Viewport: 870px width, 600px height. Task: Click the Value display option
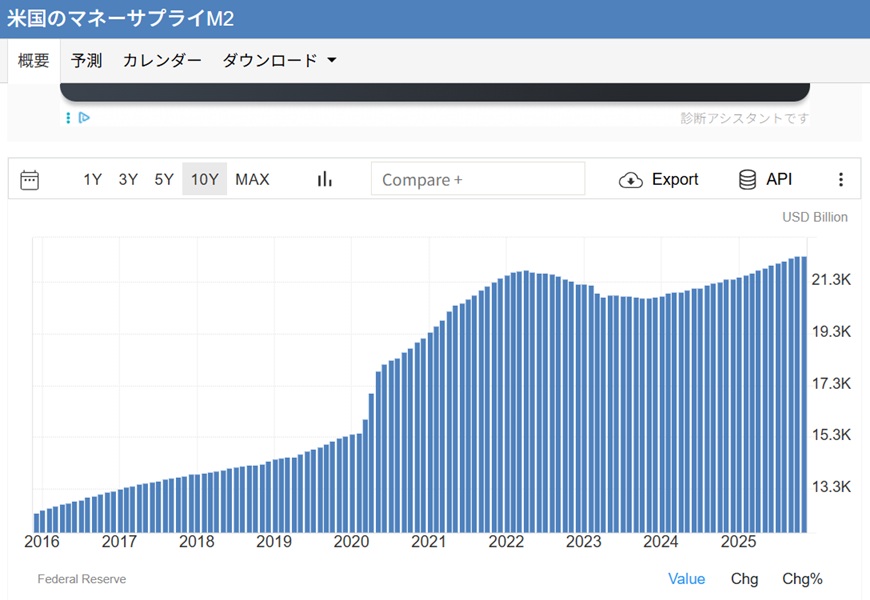[x=686, y=579]
